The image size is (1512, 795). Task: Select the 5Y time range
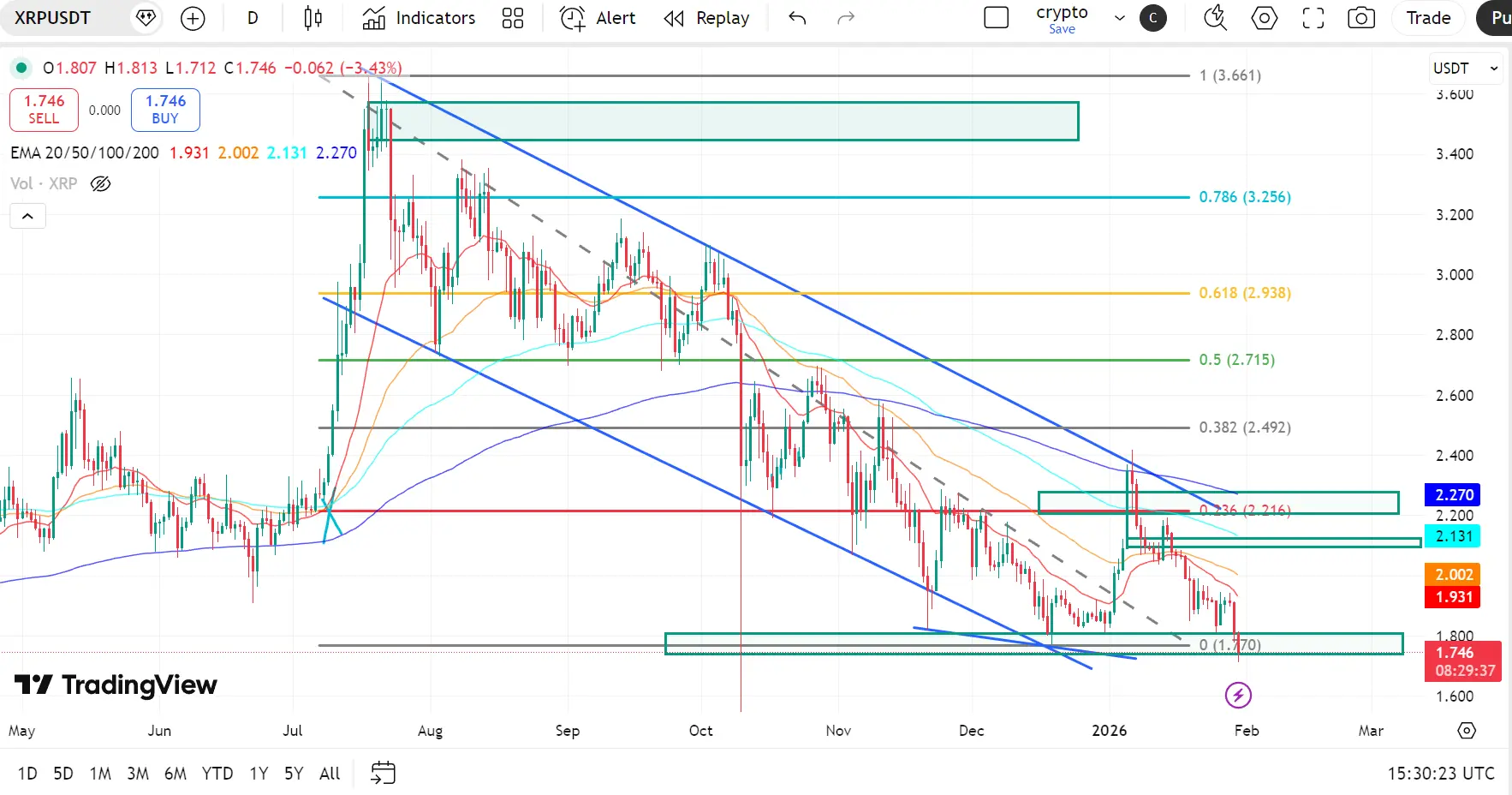tap(294, 774)
